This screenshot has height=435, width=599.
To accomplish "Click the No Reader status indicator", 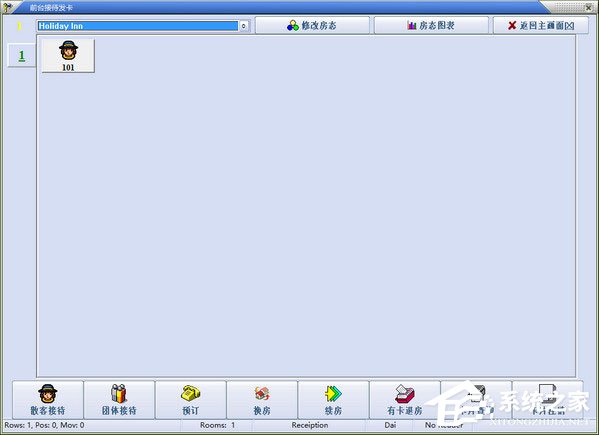I will [x=444, y=425].
